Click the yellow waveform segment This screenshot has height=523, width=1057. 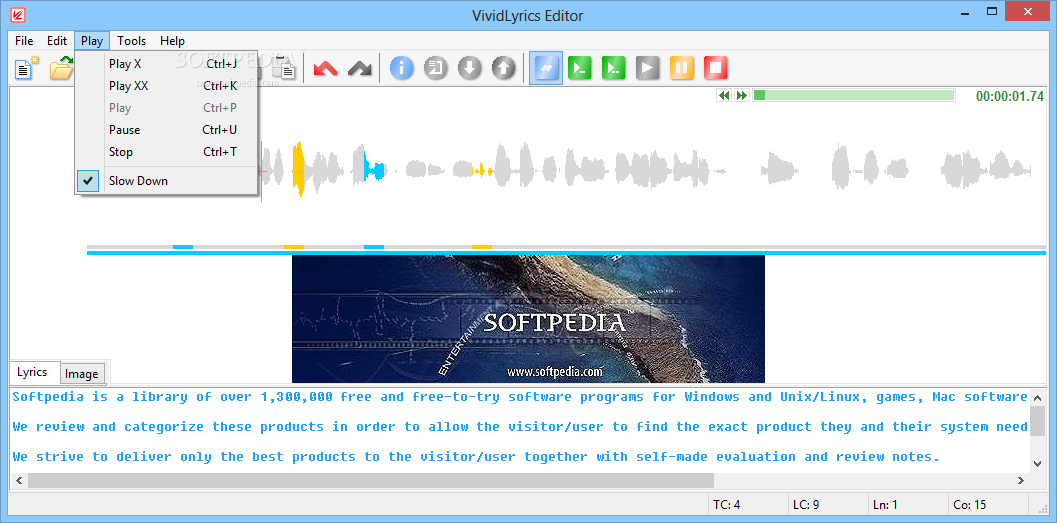299,169
